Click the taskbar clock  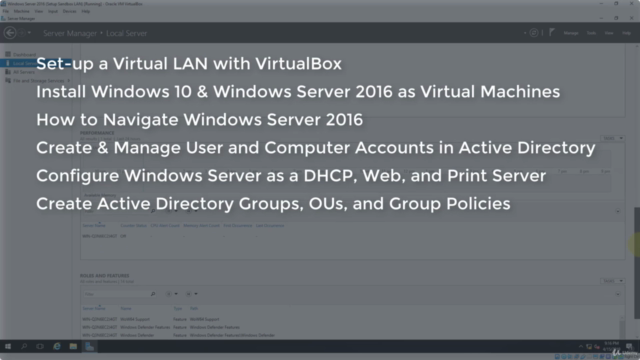coord(611,346)
